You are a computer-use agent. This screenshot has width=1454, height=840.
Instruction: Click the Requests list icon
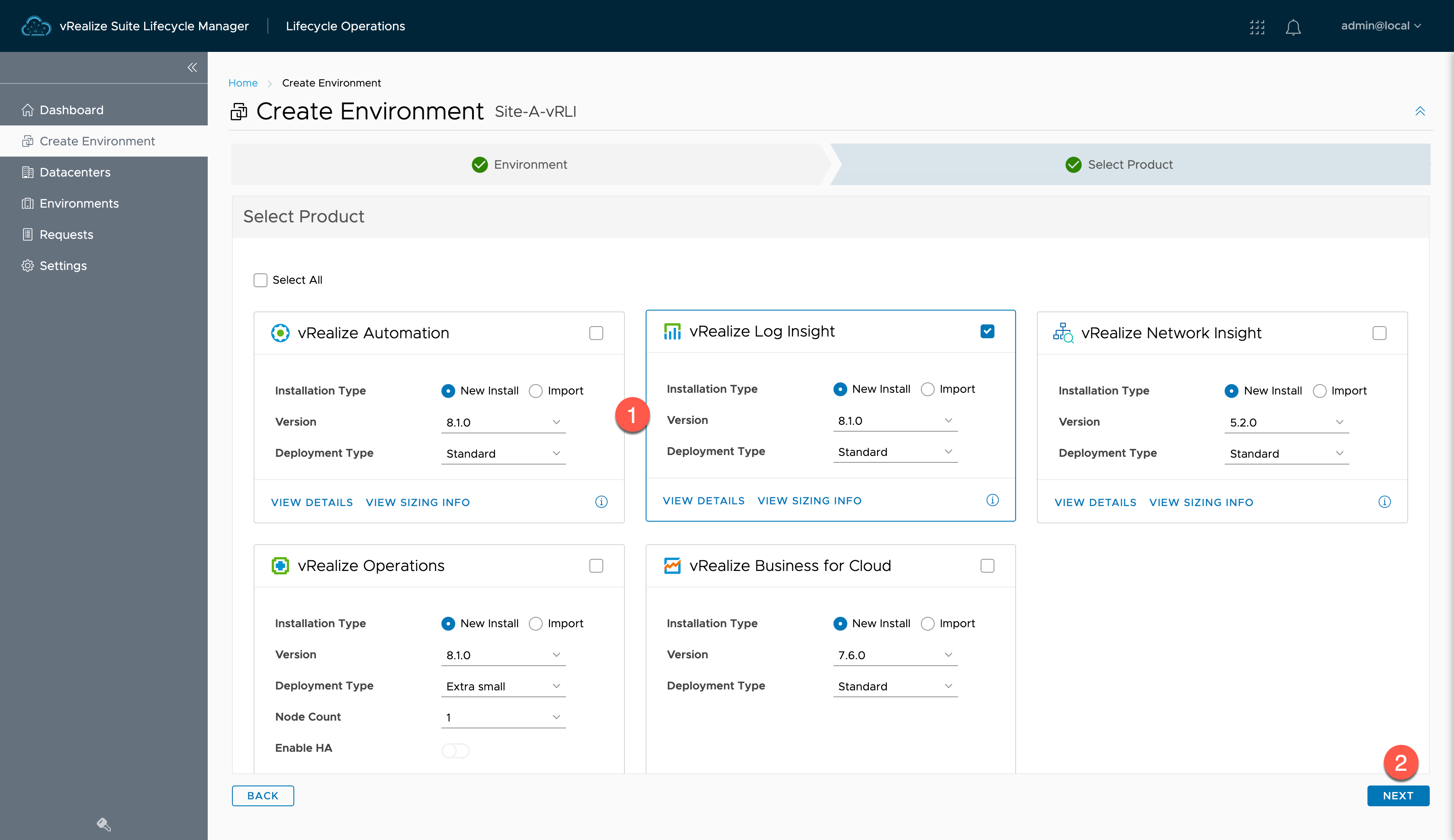pyautogui.click(x=27, y=234)
